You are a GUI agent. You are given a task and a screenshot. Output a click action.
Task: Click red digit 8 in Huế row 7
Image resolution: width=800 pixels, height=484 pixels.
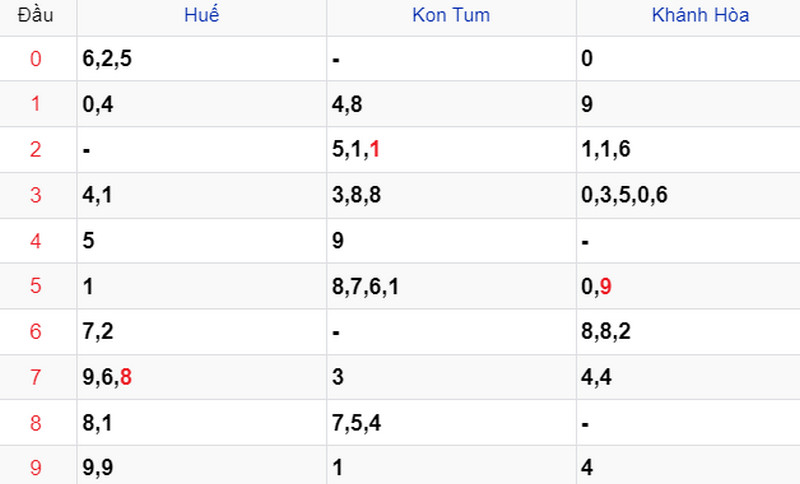[x=126, y=377]
